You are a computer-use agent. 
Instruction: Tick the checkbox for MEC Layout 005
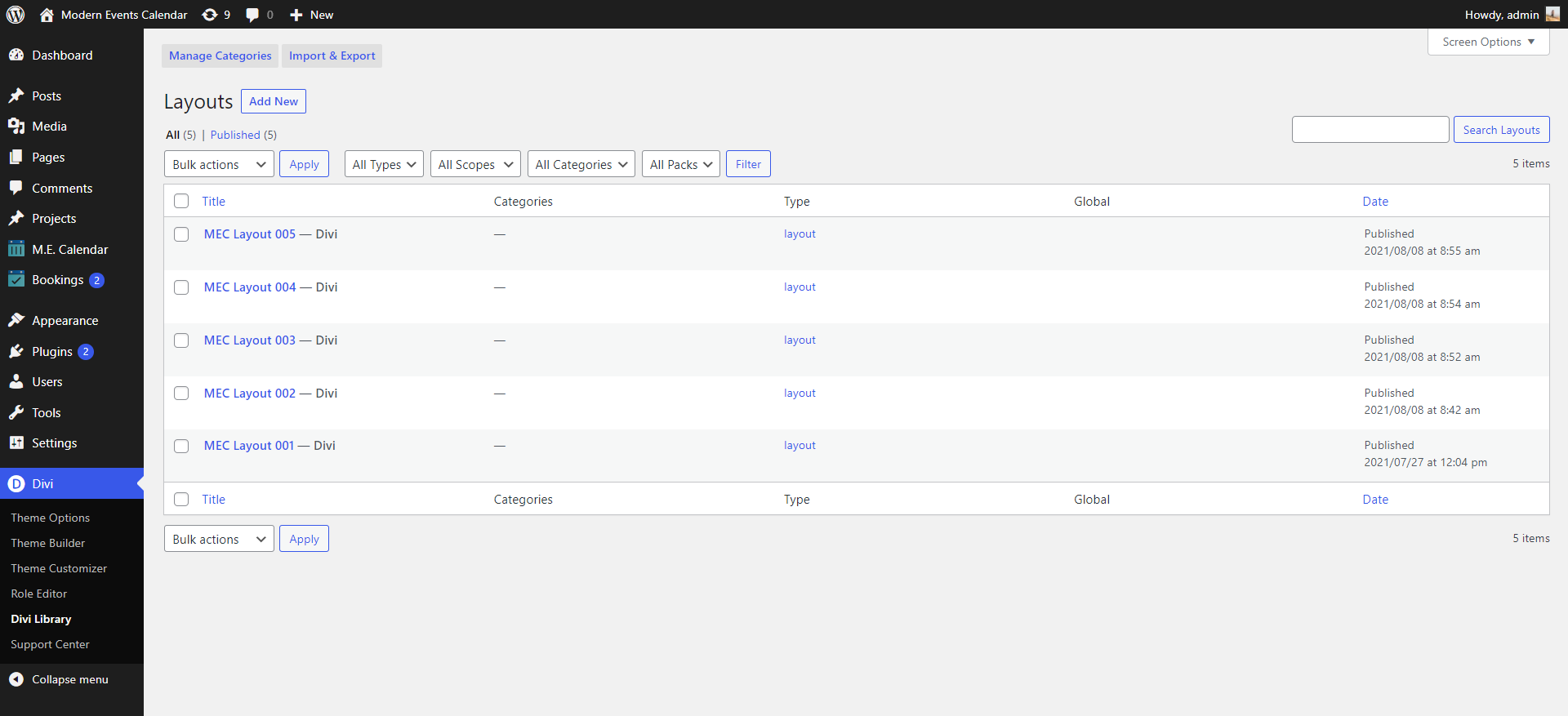coord(181,234)
